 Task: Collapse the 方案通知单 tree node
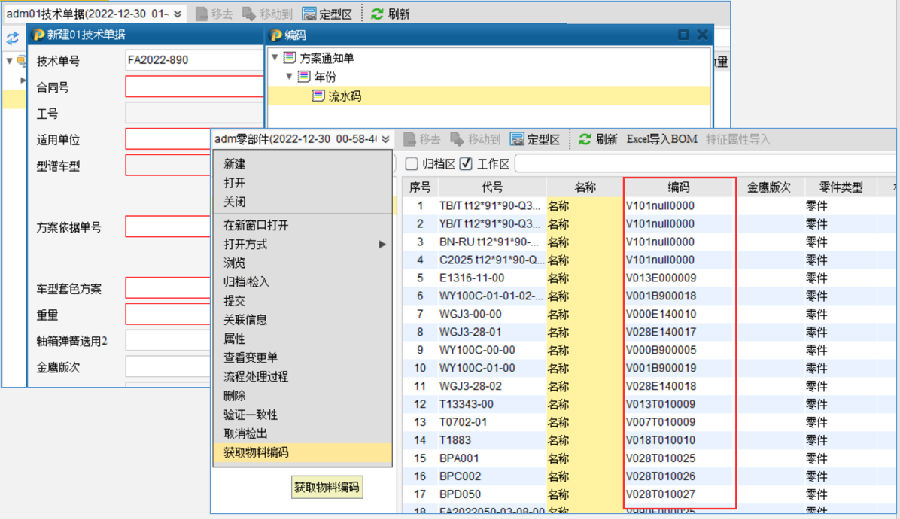[x=275, y=58]
